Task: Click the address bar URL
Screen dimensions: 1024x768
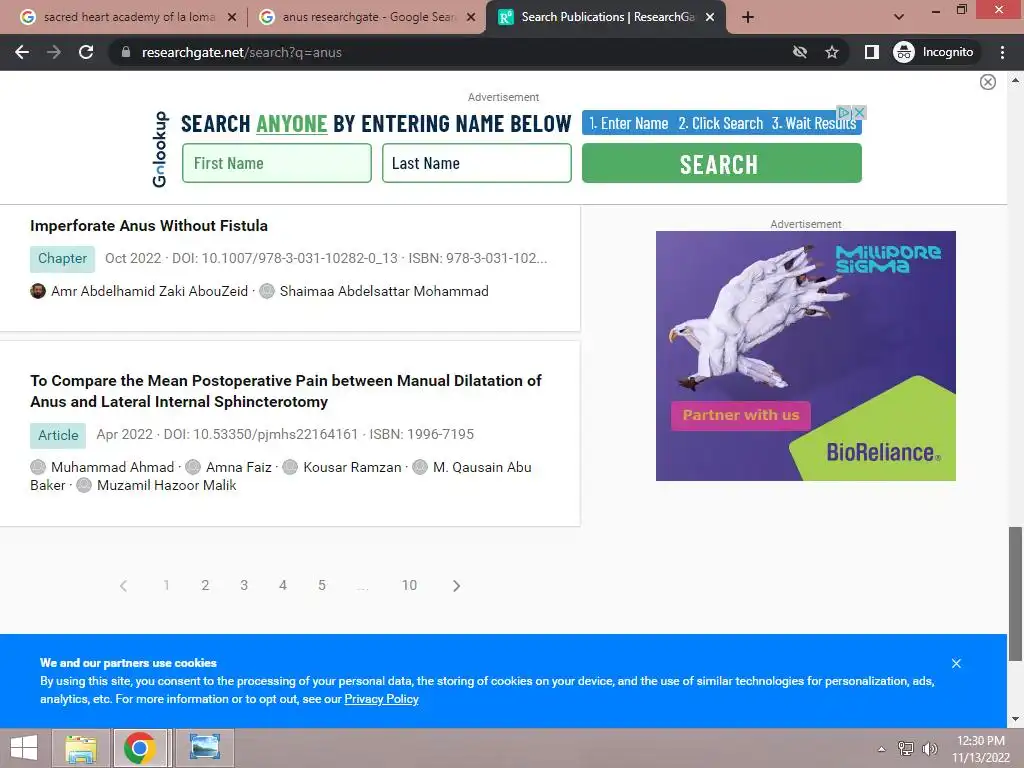Action: (x=242, y=52)
